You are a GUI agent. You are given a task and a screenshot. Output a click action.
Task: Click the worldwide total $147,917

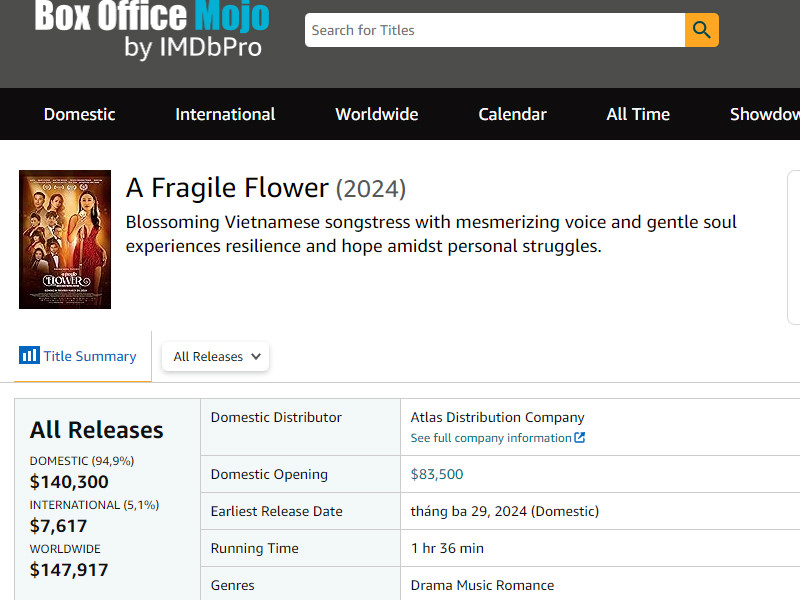[x=69, y=570]
